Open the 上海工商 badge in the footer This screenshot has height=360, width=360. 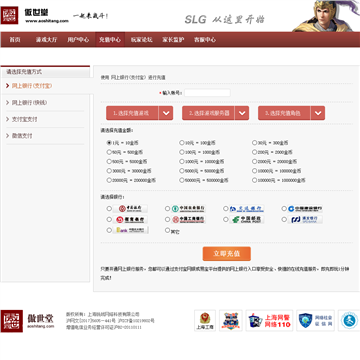coord(205,321)
